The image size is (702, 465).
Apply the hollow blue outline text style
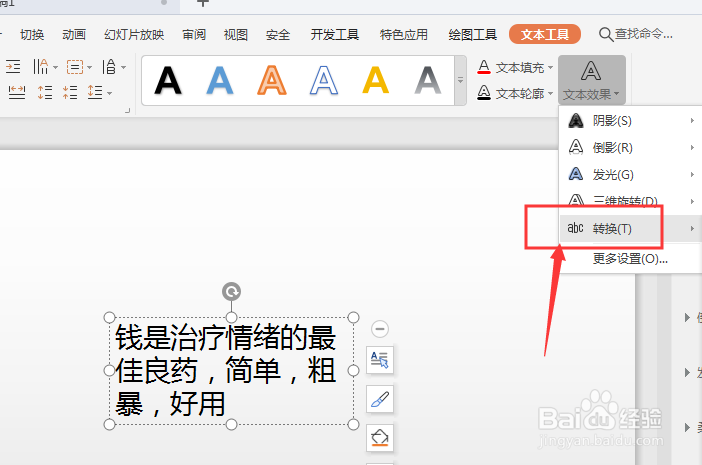(324, 81)
